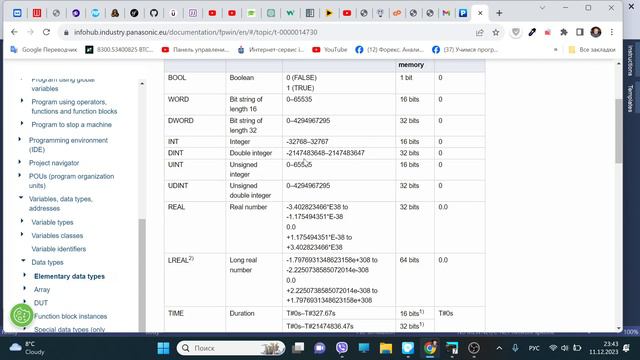This screenshot has width=640, height=360.
Task: Reload the page with the refresh icon
Action: tap(46, 32)
